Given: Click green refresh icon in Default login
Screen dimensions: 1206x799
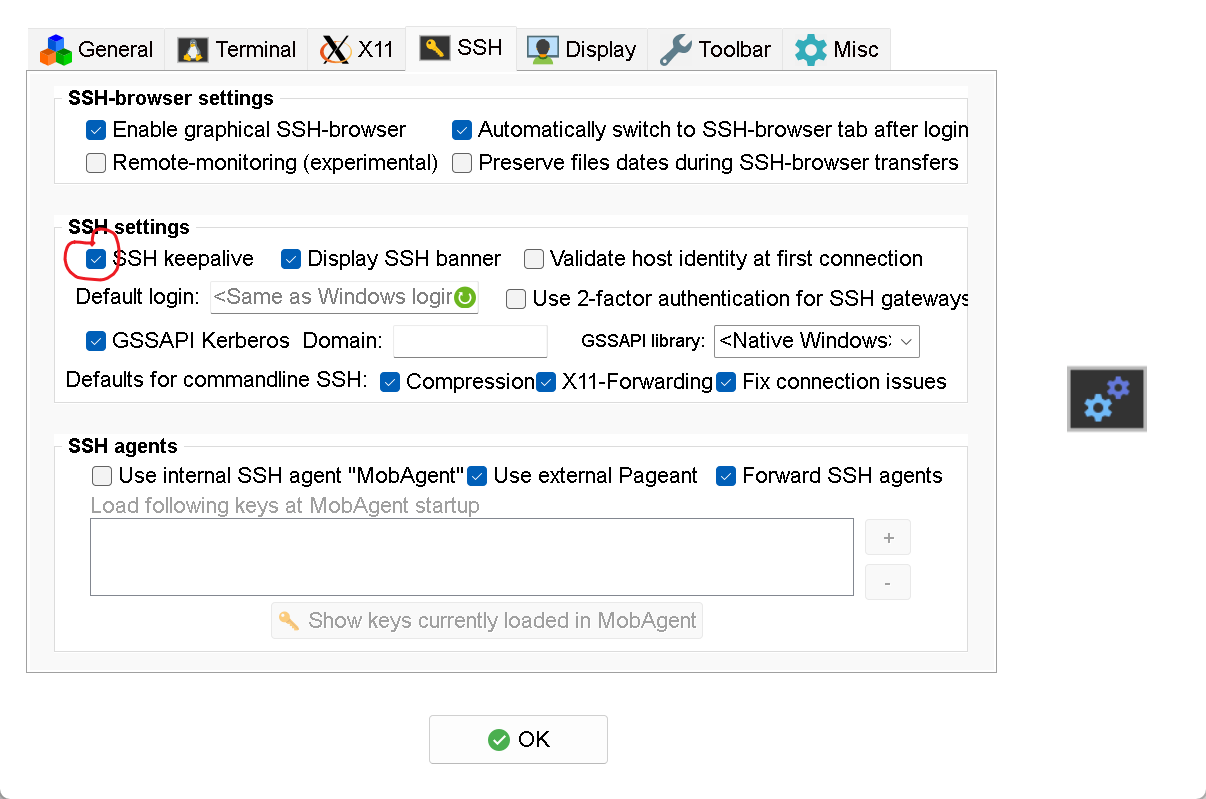Looking at the screenshot, I should coord(465,297).
